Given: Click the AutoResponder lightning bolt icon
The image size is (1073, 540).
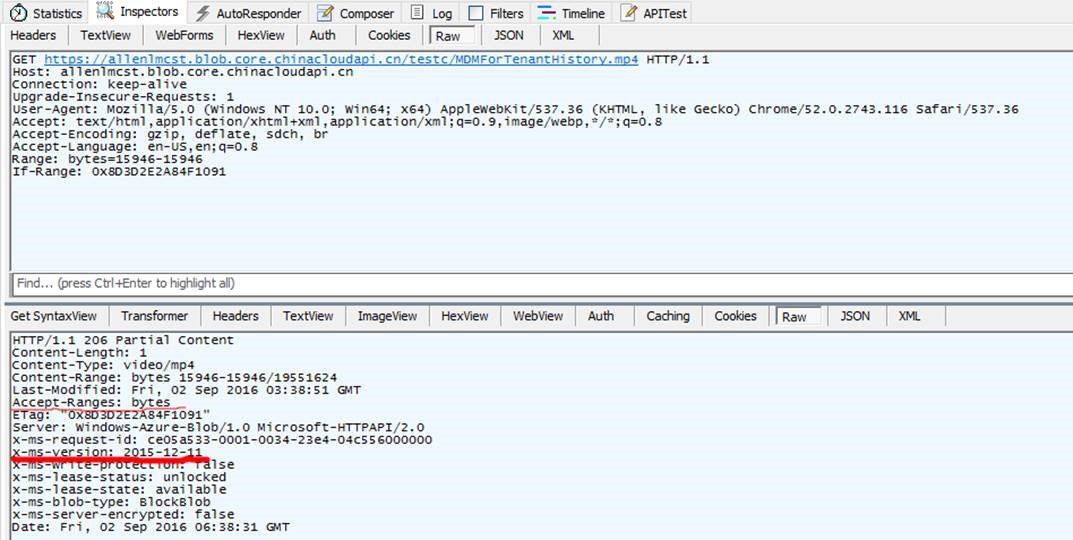Looking at the screenshot, I should pos(202,14).
